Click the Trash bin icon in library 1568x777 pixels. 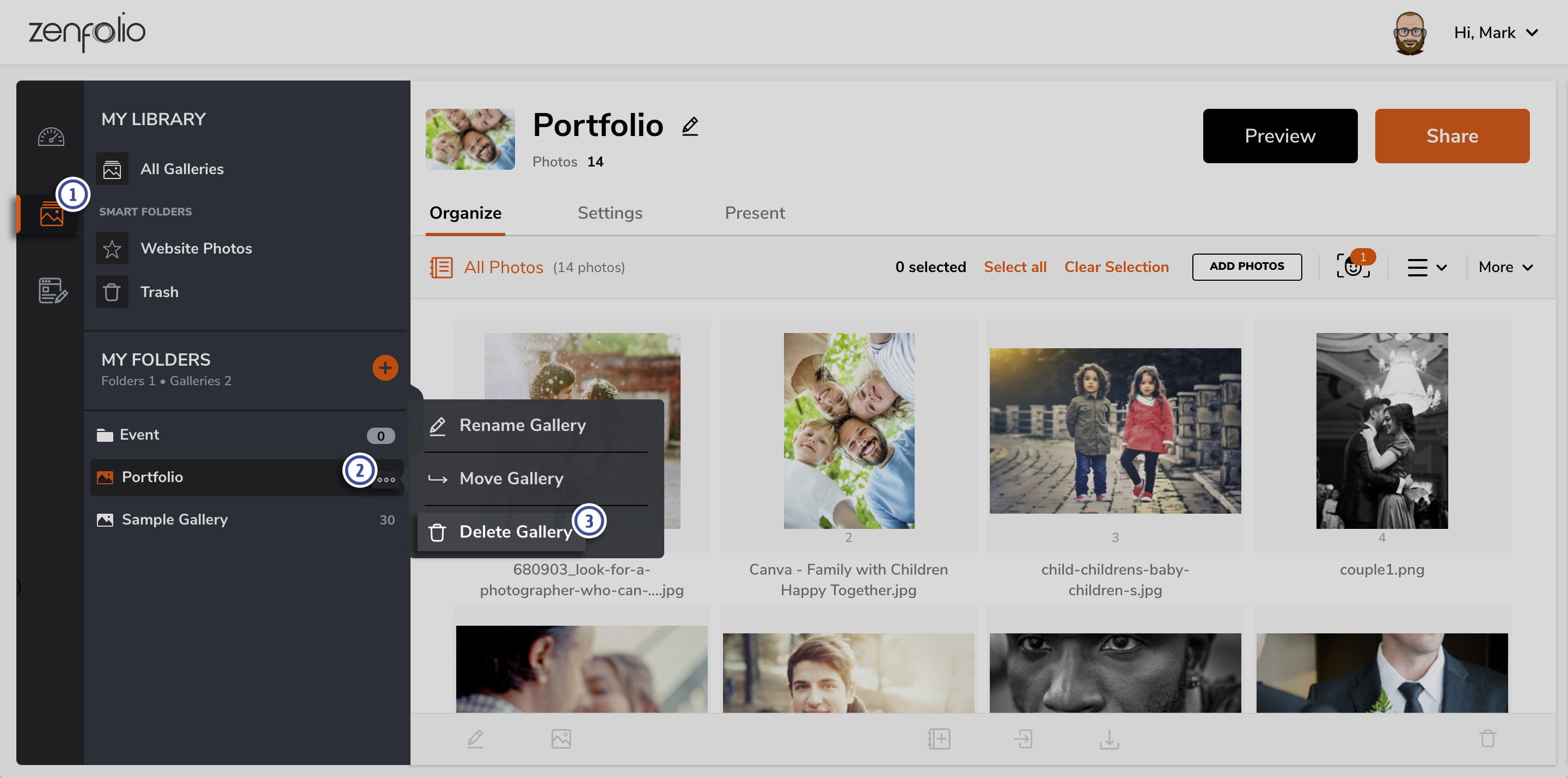point(112,292)
